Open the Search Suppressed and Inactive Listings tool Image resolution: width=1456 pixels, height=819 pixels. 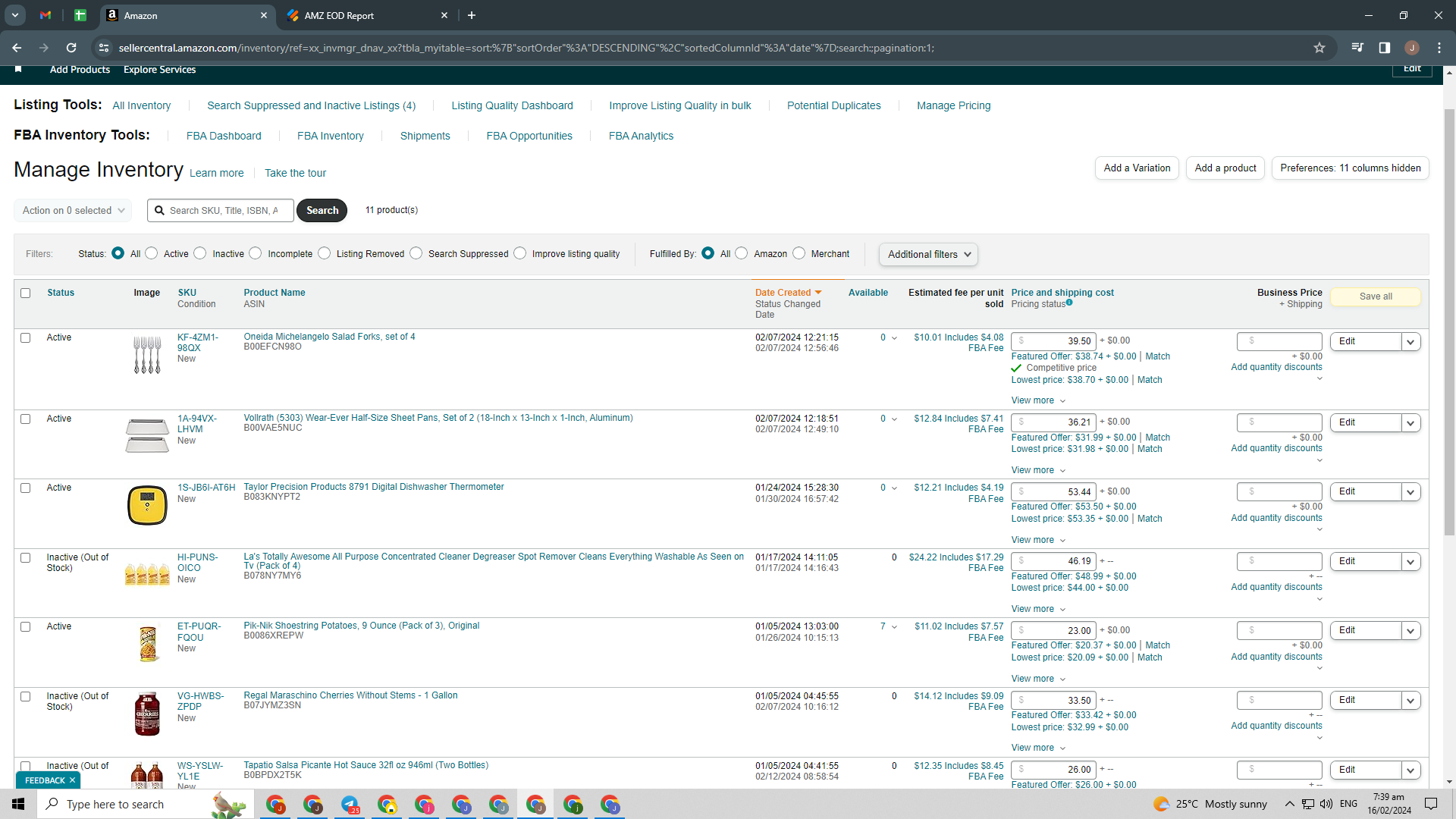311,105
